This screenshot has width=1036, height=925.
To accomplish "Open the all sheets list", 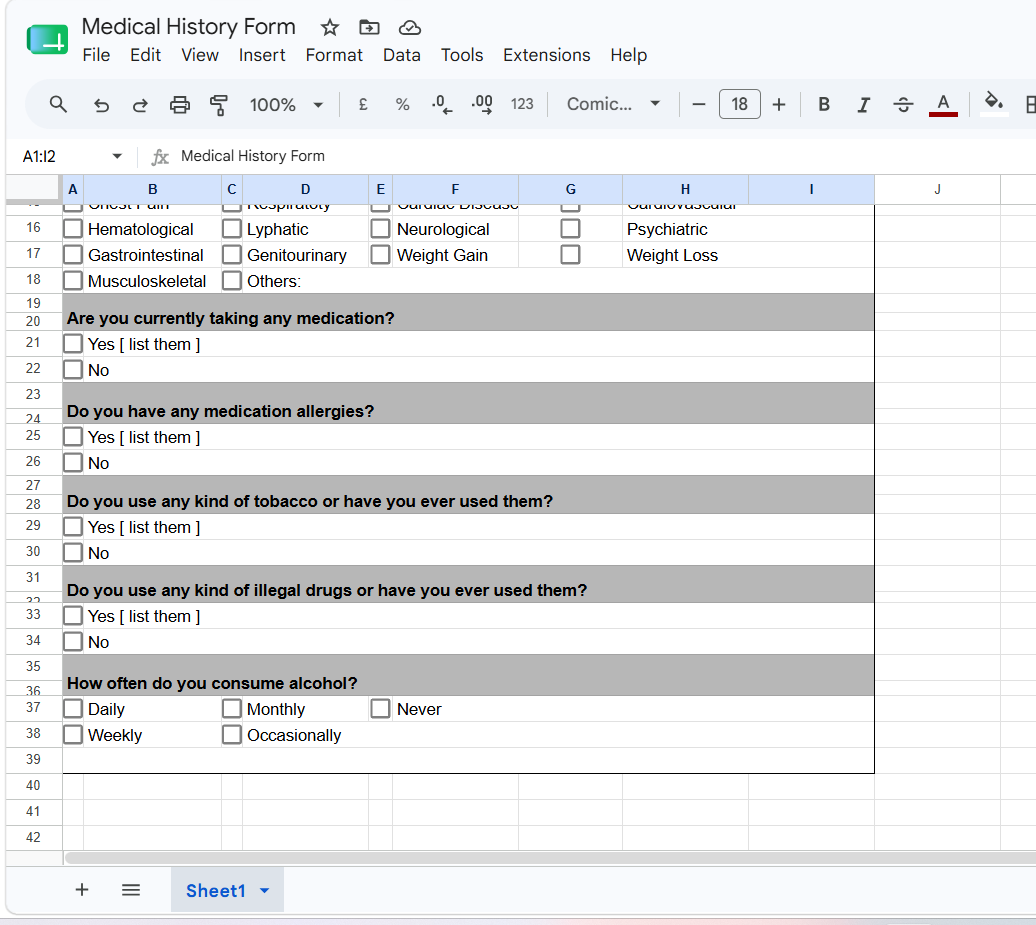I will click(x=131, y=890).
